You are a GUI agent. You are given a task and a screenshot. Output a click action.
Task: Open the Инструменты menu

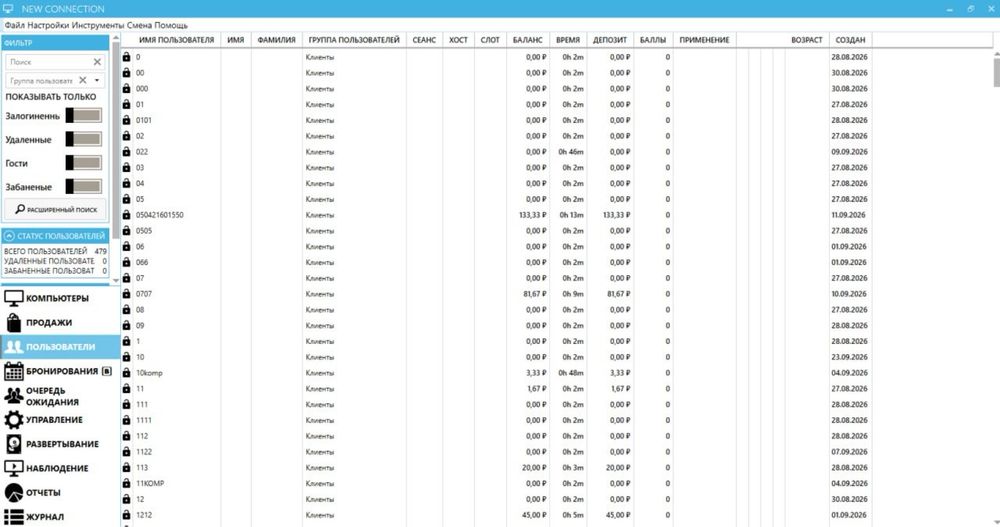[x=98, y=25]
